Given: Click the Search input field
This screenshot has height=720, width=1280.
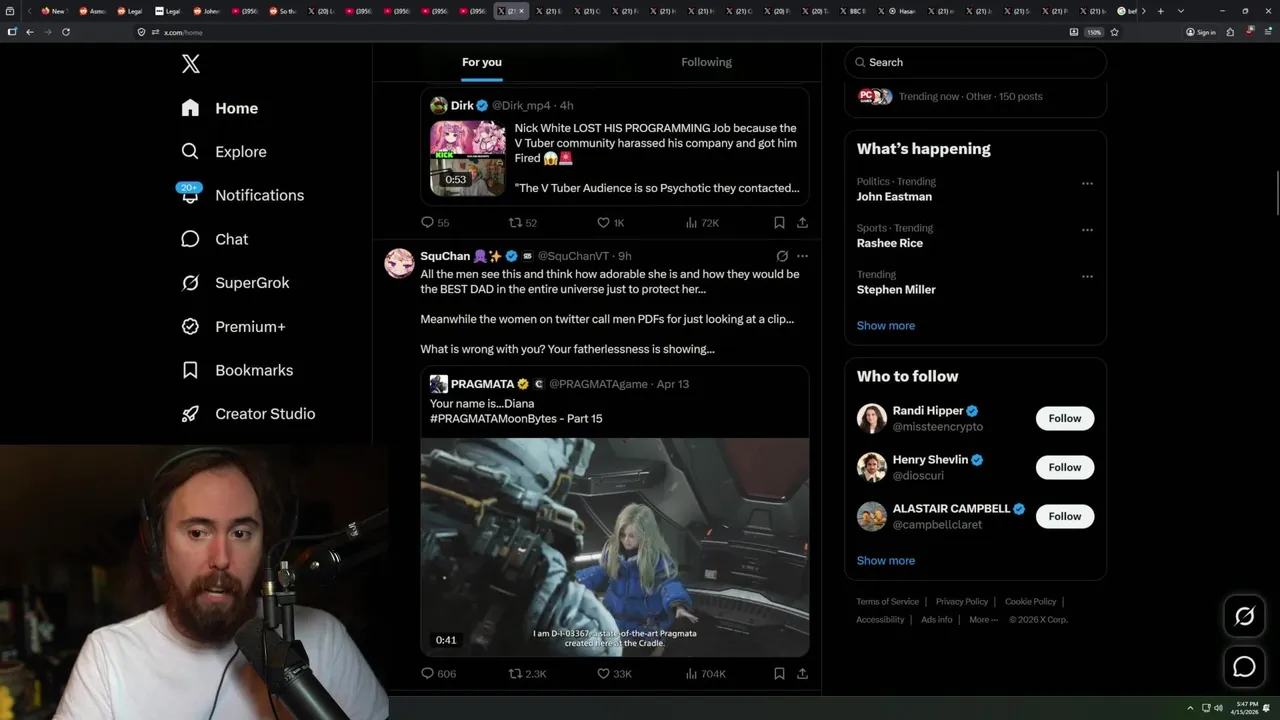Looking at the screenshot, I should click(976, 62).
